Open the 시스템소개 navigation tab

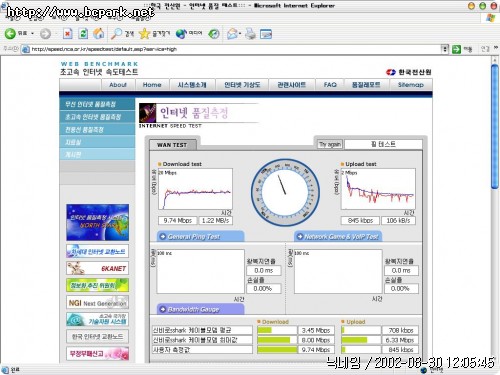192,85
